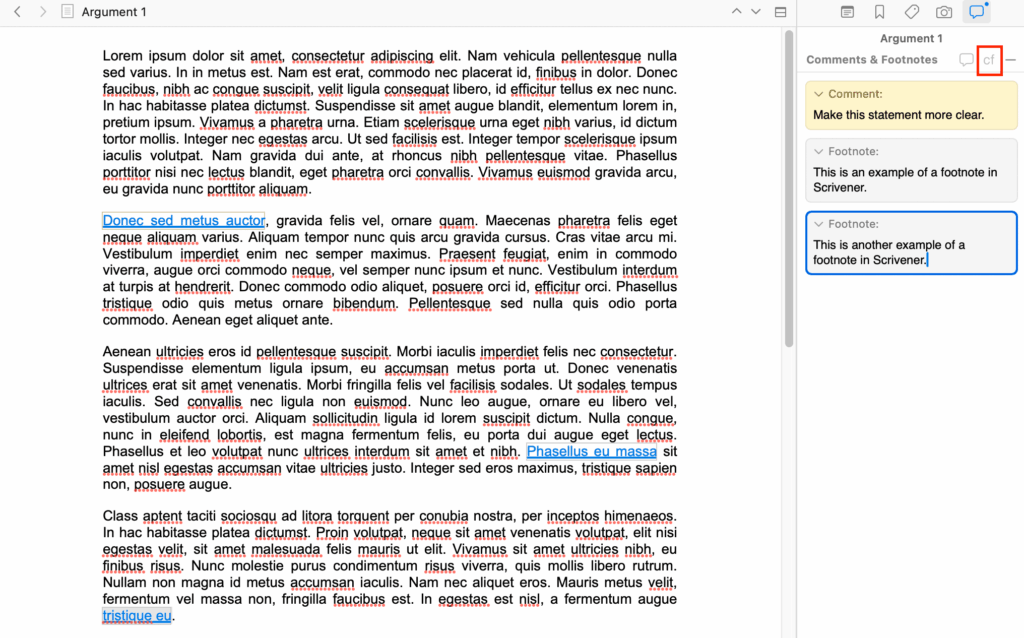
Task: Open the inspector Notes tab icon
Action: [x=847, y=12]
